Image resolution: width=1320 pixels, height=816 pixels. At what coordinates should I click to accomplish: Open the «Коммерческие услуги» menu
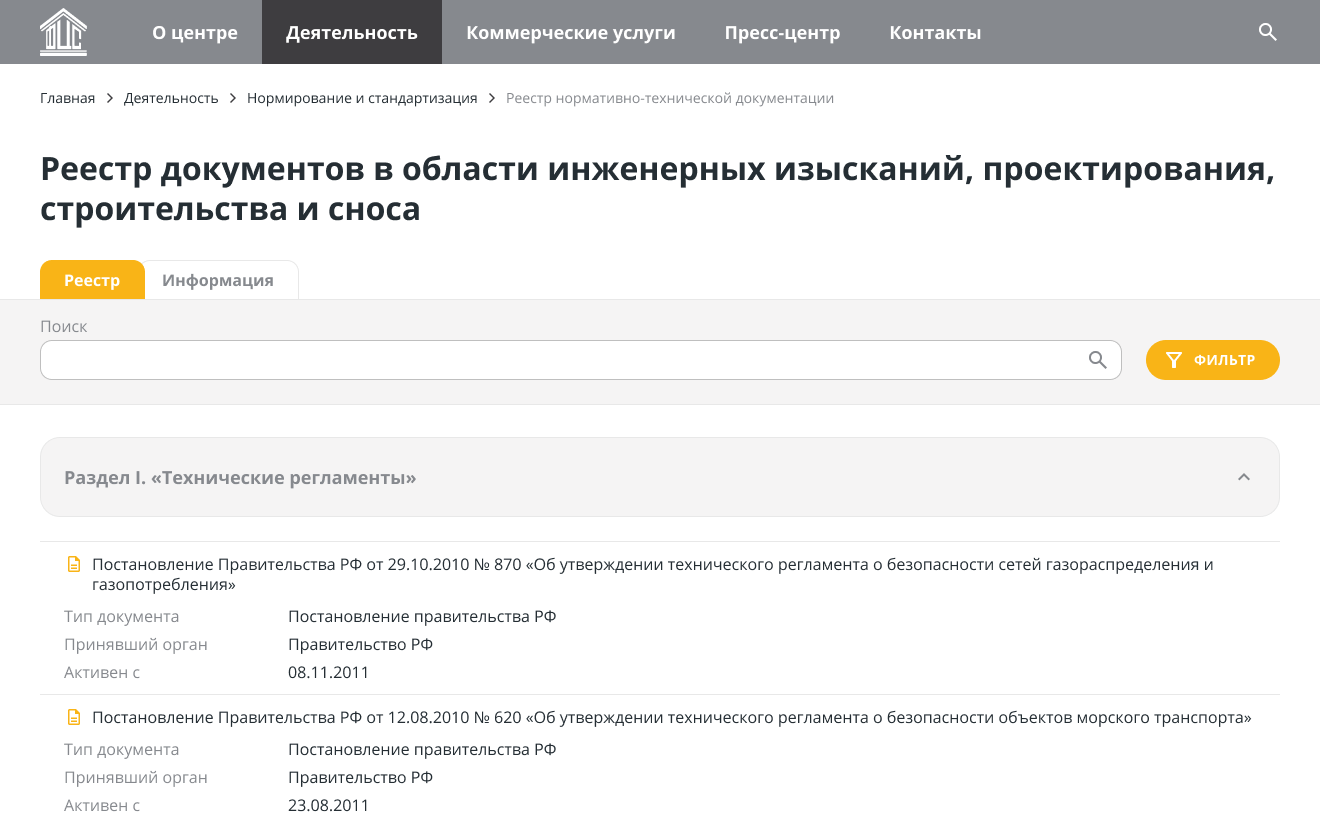coord(570,32)
